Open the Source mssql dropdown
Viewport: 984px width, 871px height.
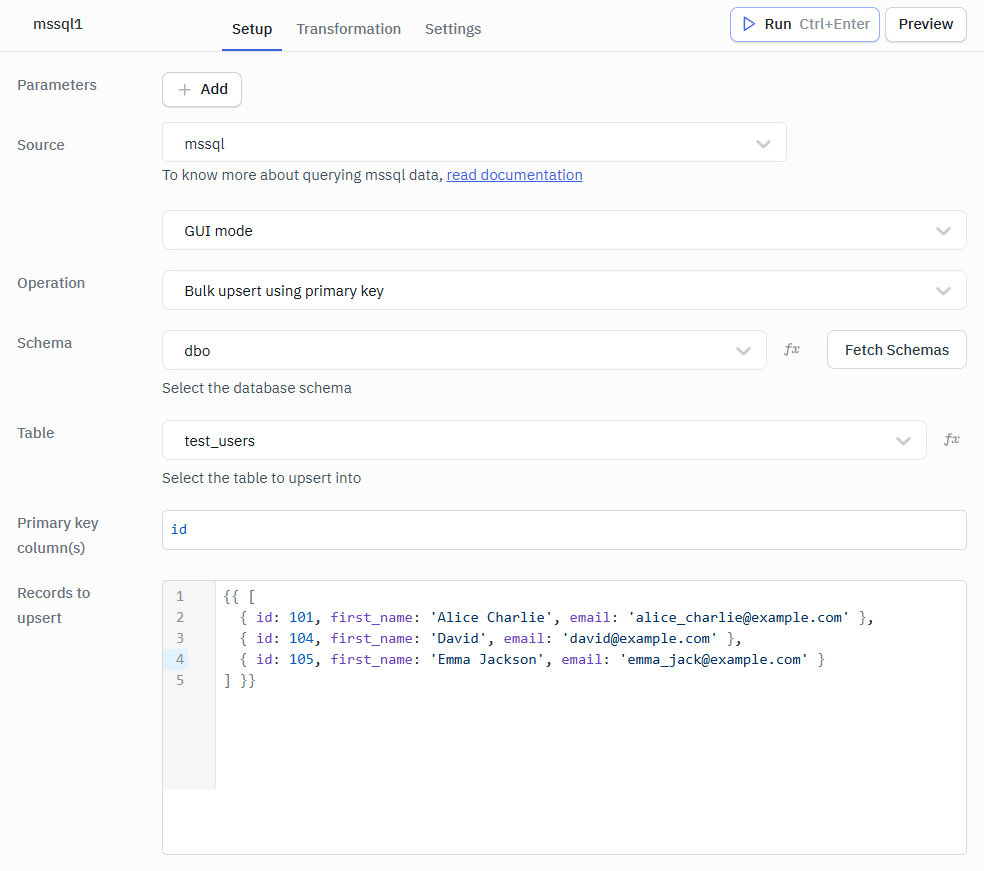(474, 142)
